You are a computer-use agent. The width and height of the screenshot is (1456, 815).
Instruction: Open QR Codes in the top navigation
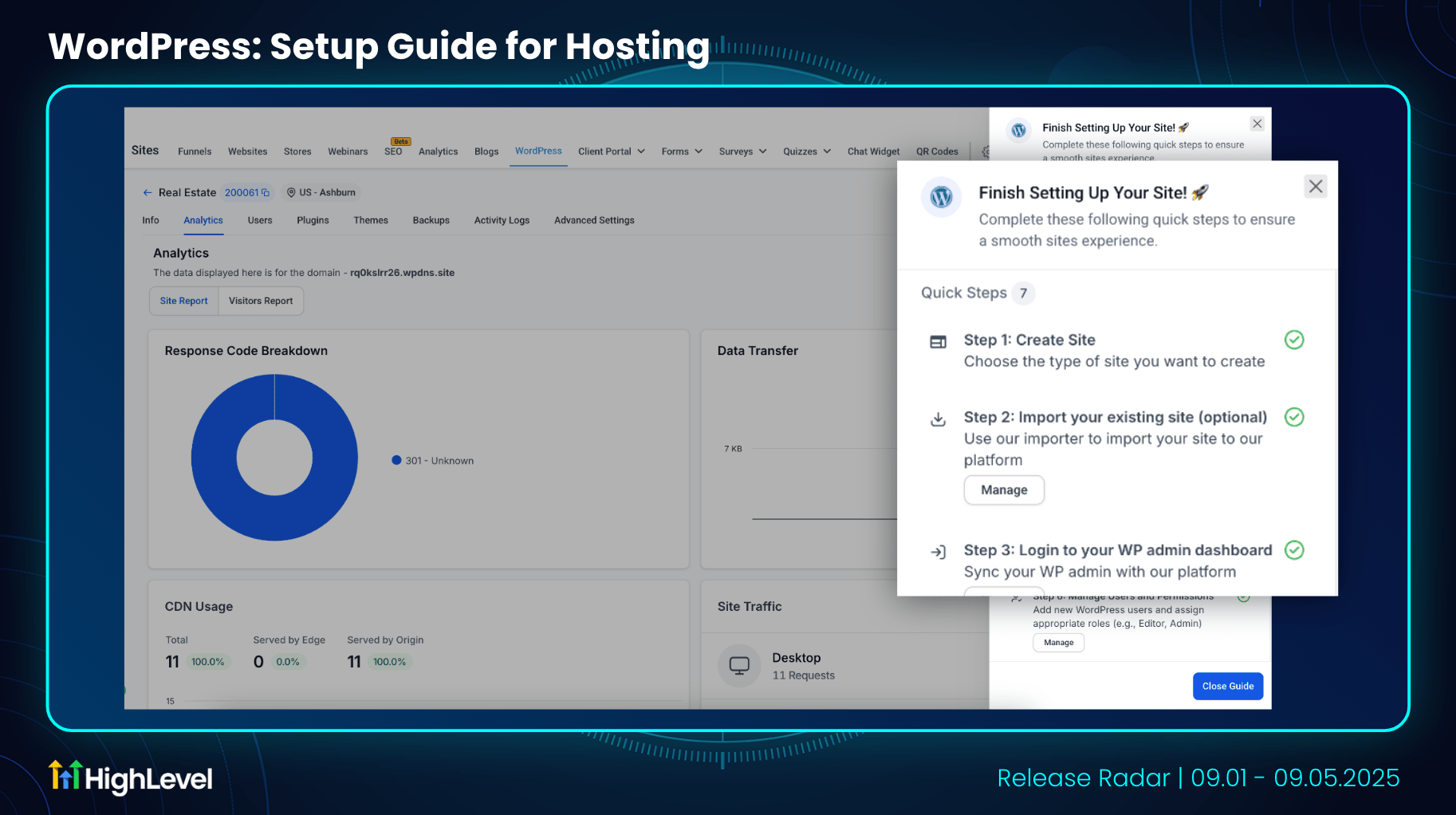937,152
